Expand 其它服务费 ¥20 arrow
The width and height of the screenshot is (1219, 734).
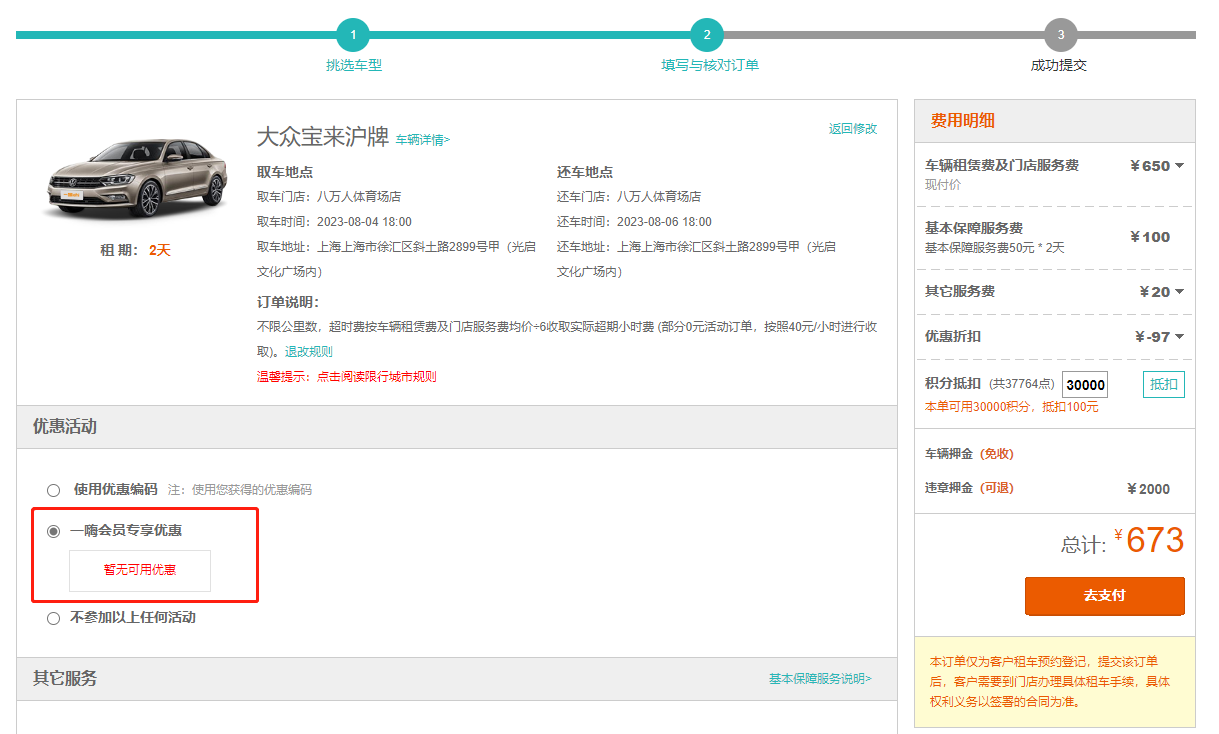[x=1179, y=292]
